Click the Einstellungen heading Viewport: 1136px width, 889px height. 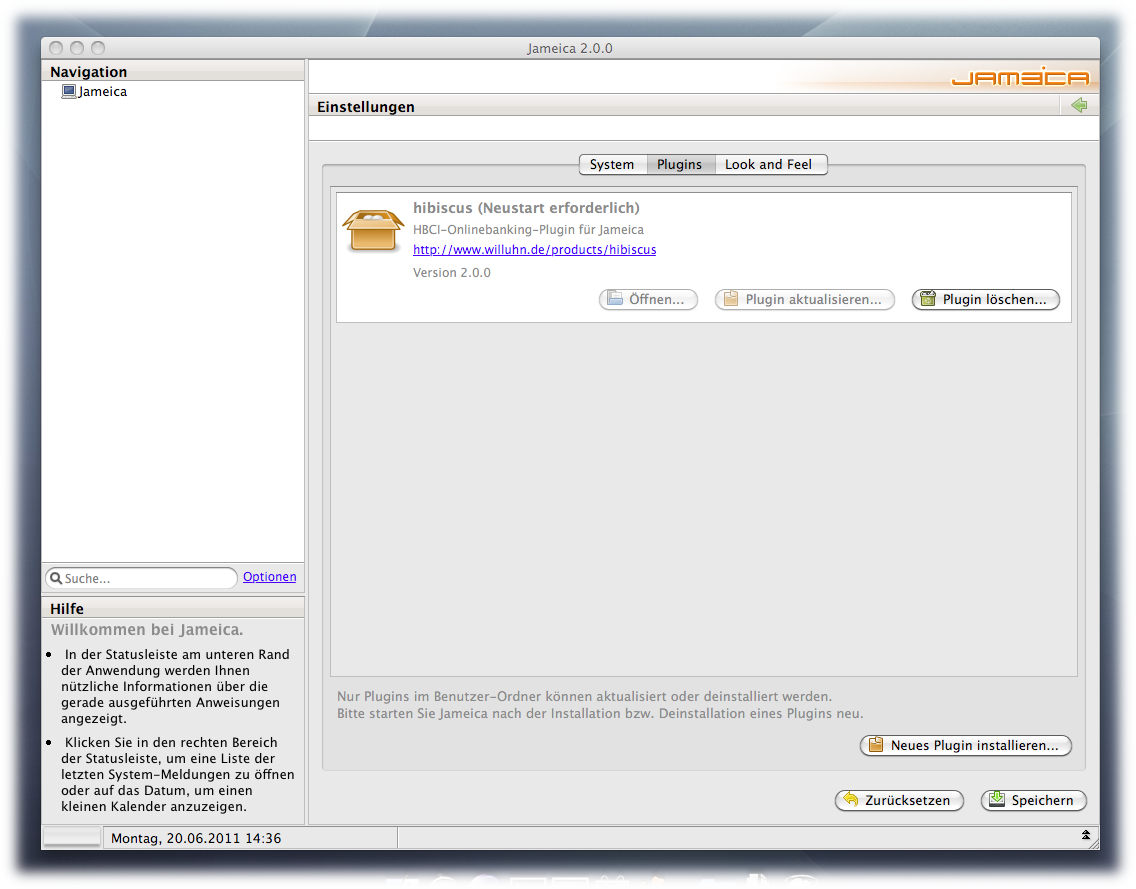point(366,107)
